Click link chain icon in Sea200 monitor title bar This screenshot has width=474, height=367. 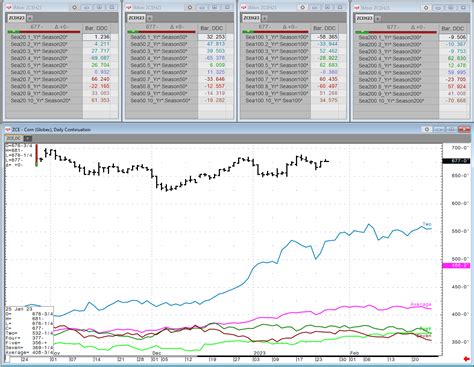438,7
